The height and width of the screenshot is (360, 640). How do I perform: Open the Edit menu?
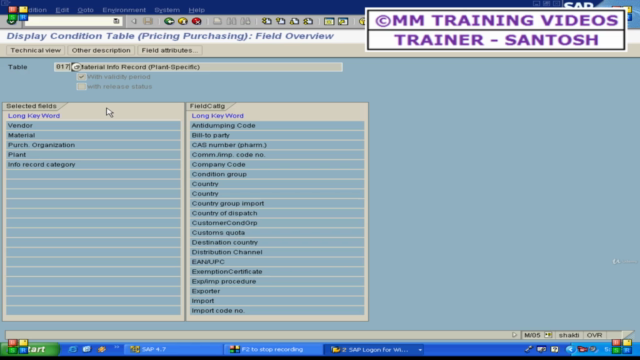click(x=62, y=10)
